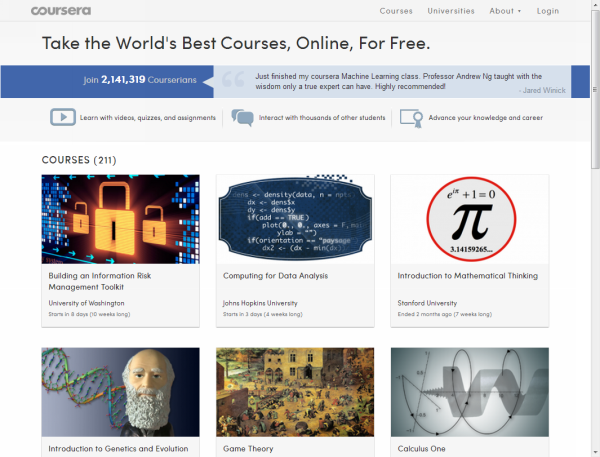Click Johns Hopkins University text

point(260,303)
